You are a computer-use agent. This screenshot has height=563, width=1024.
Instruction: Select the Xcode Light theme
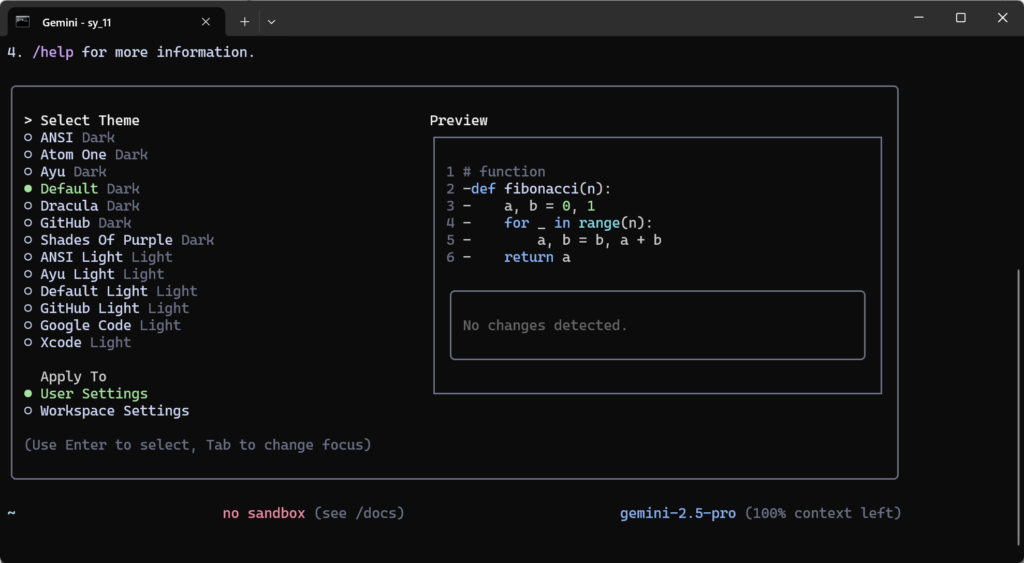click(x=85, y=343)
